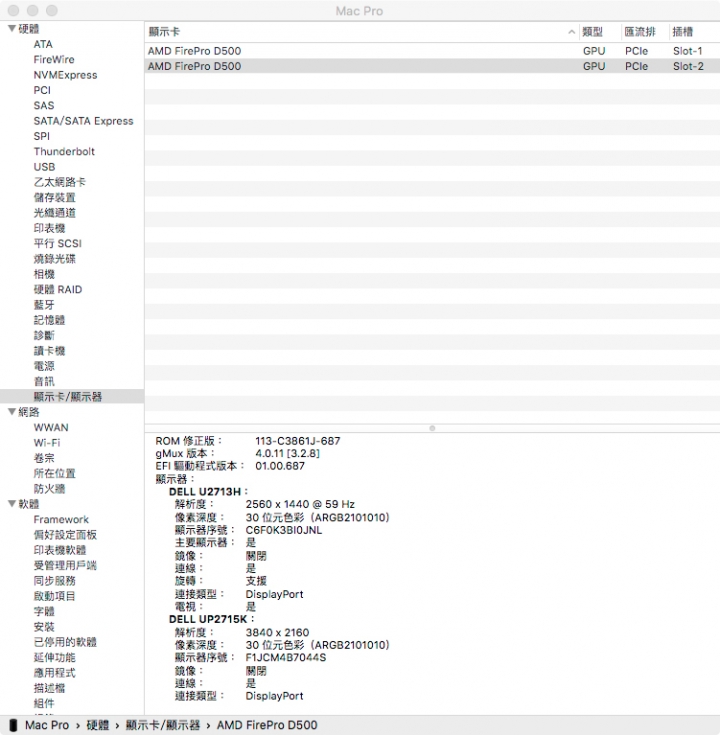
Task: Collapse the 網路 section in sidebar
Action: tap(12, 412)
